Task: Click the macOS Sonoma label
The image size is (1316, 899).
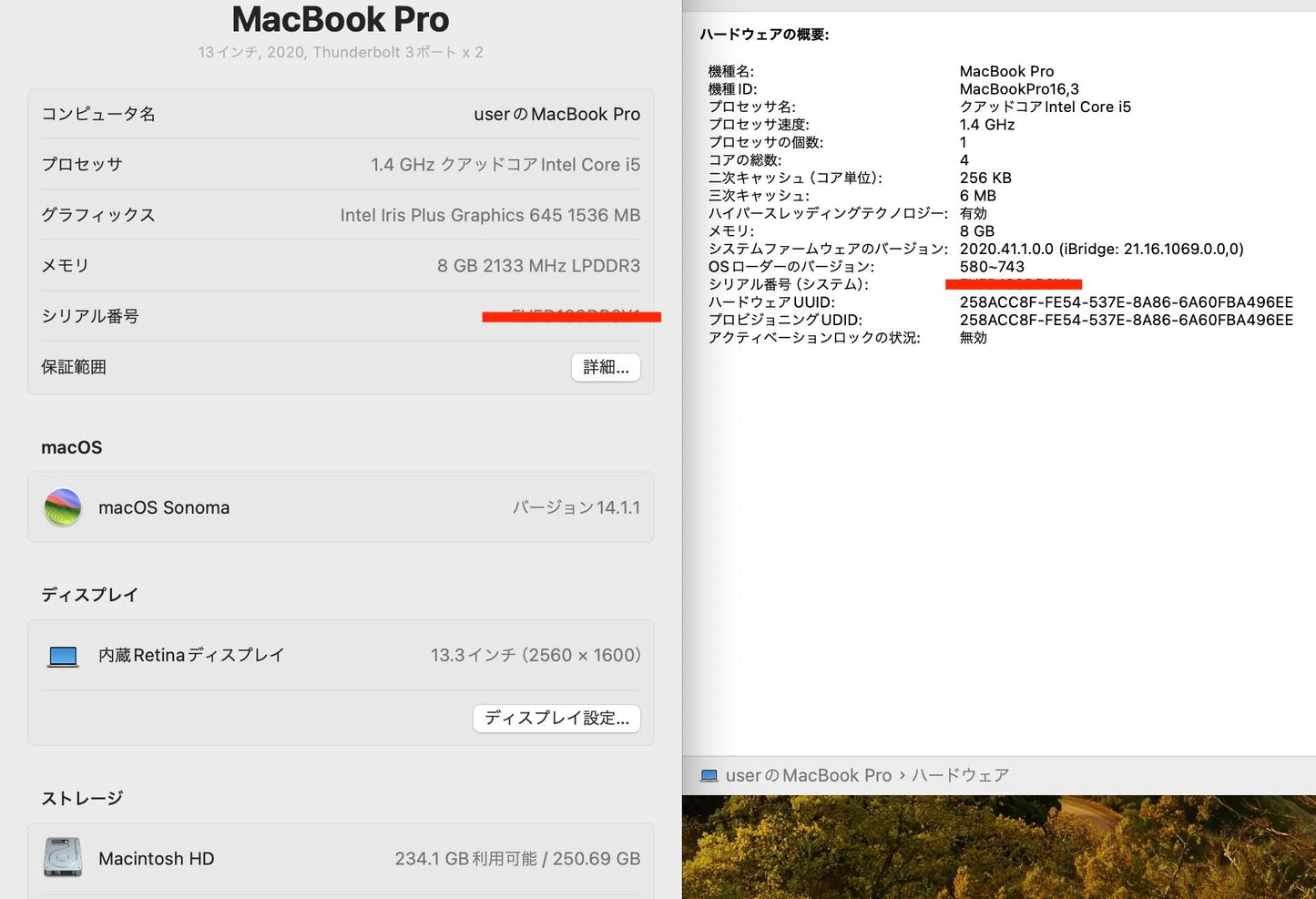Action: click(x=164, y=507)
